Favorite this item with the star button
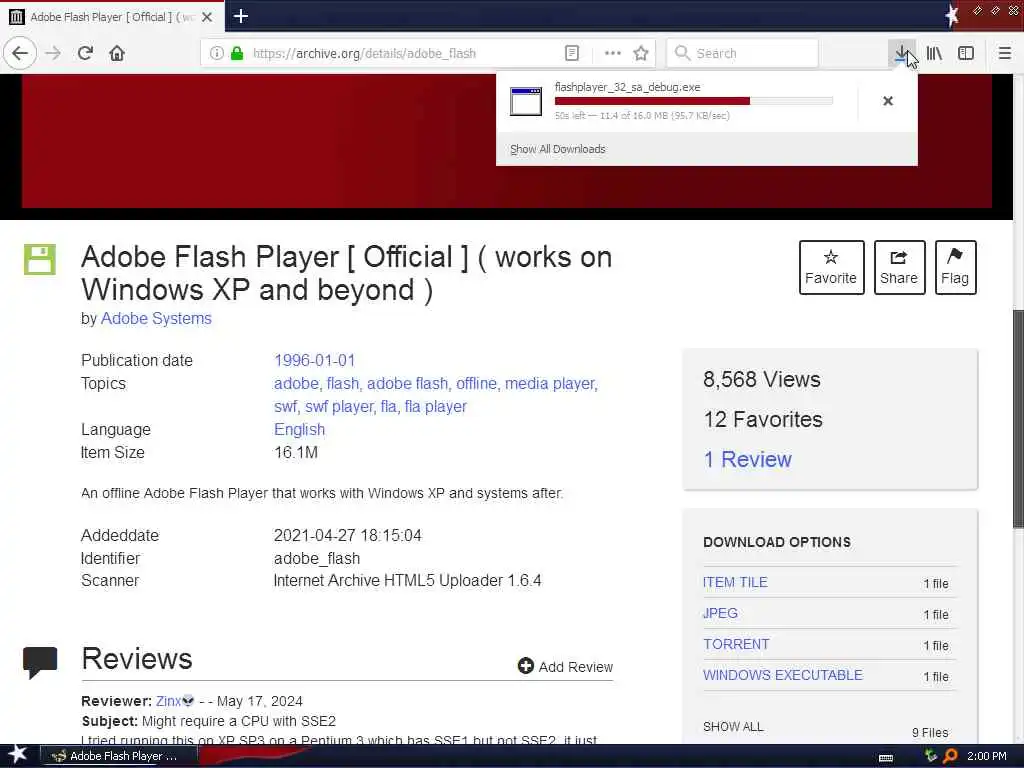 831,267
